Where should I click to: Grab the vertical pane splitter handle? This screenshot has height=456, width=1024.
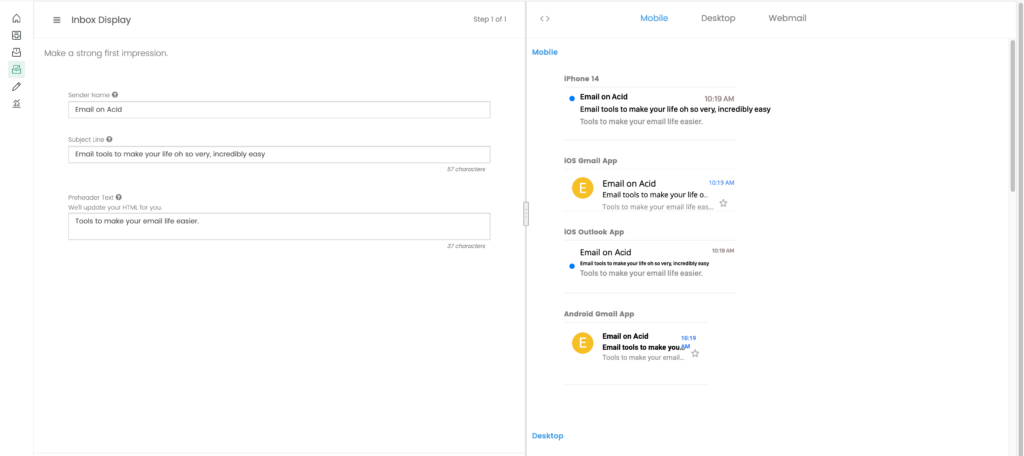point(526,214)
